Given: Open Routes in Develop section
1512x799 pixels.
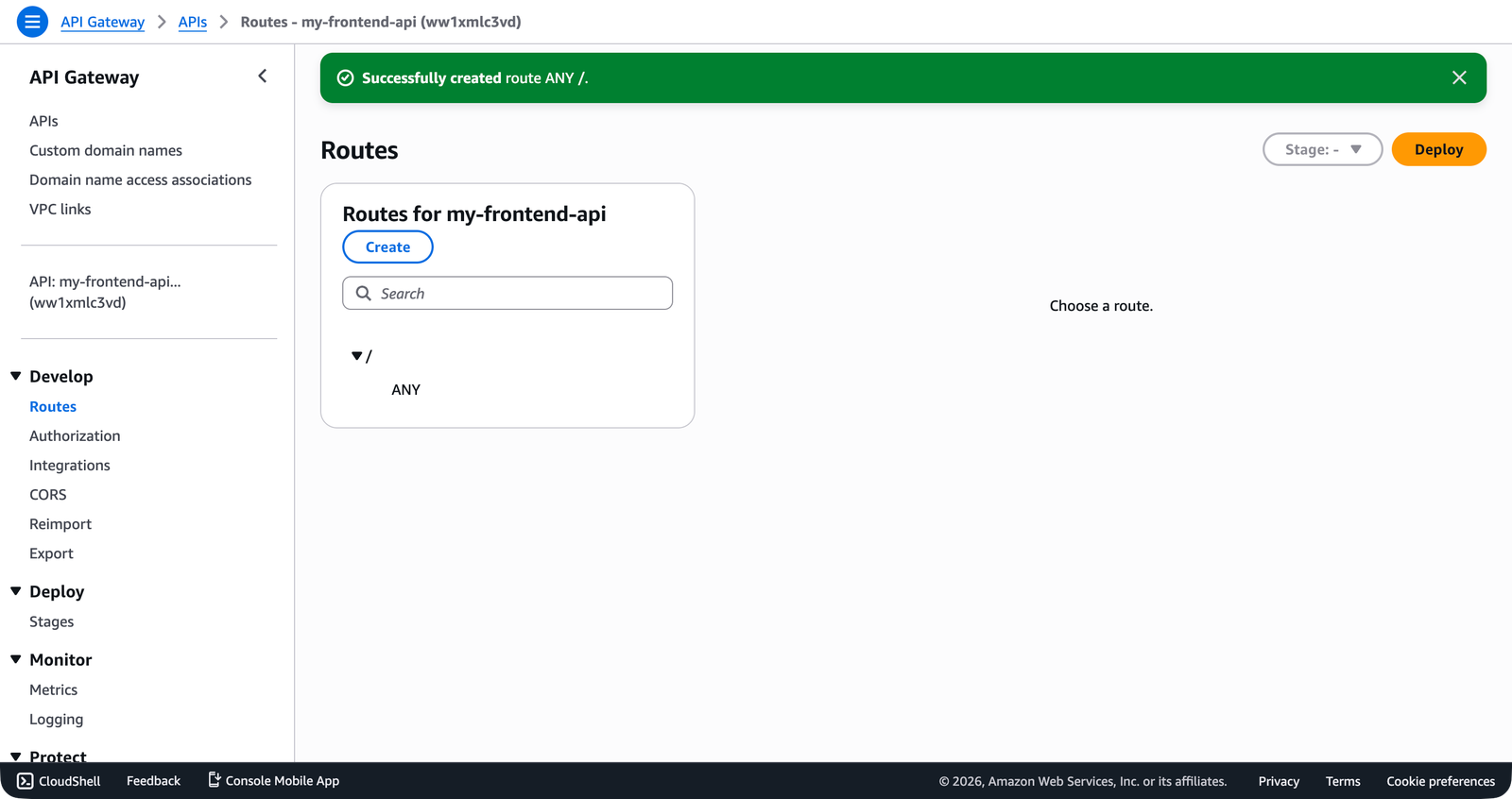Looking at the screenshot, I should pyautogui.click(x=53, y=406).
